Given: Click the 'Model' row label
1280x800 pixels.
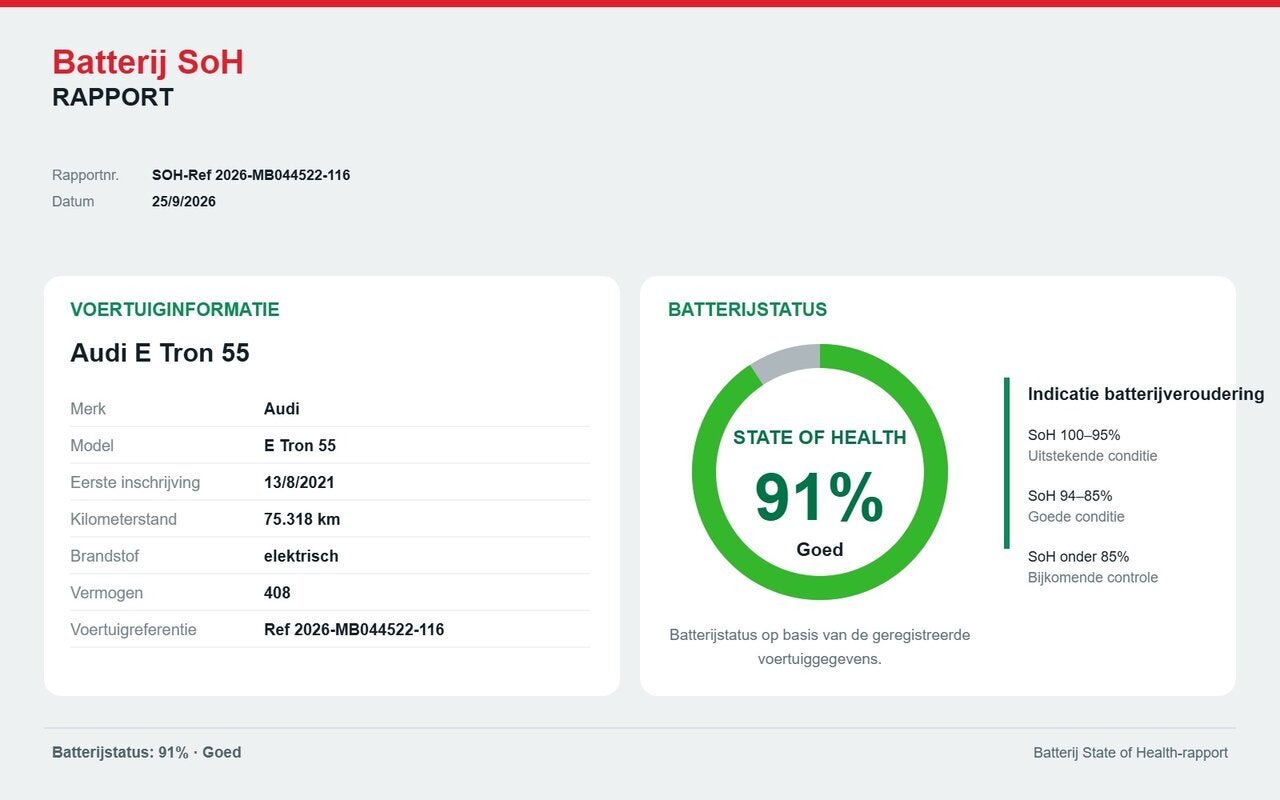Looking at the screenshot, I should point(92,445).
